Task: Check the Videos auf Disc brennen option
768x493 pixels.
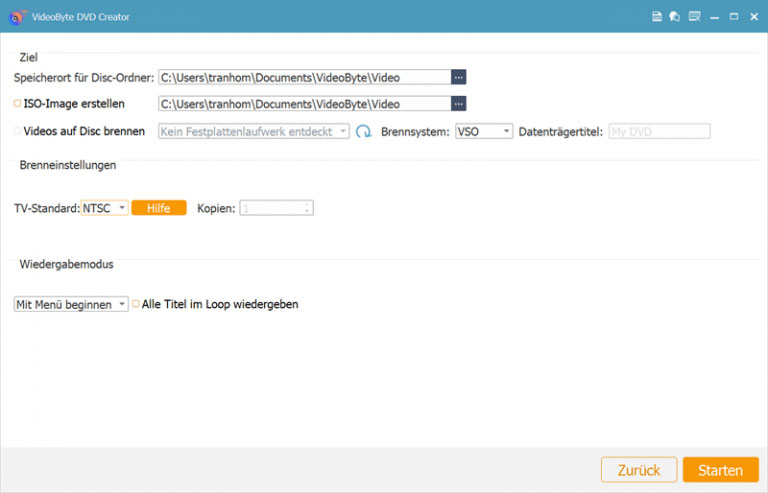Action: (x=17, y=131)
